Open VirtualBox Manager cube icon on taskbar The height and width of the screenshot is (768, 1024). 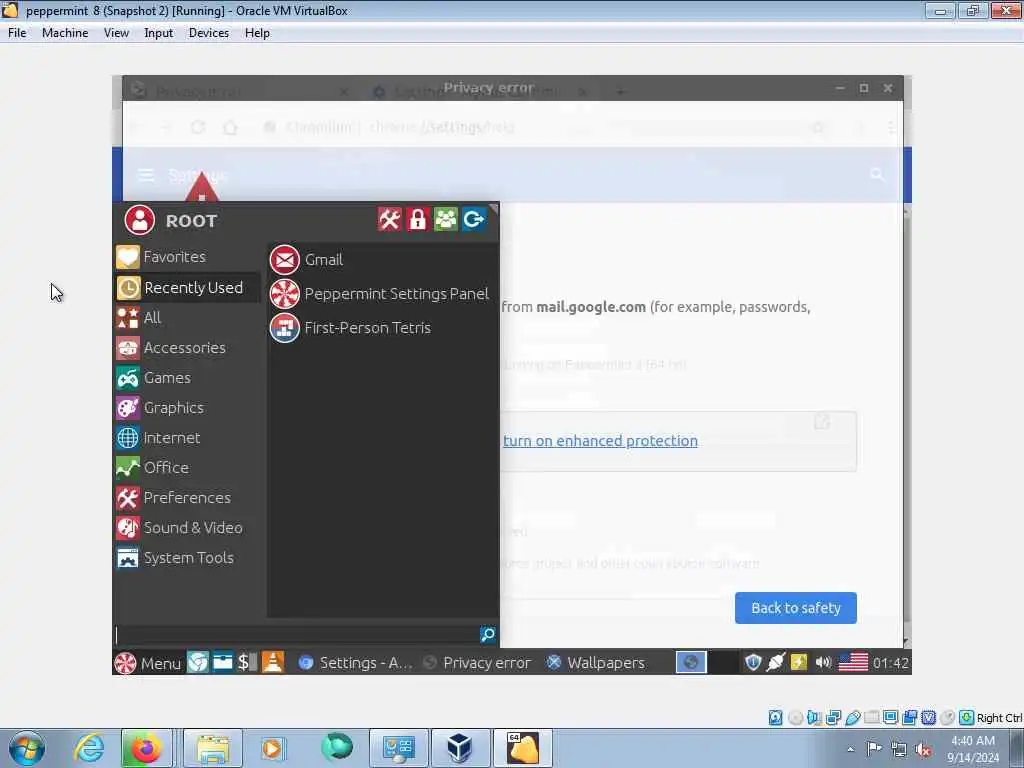pyautogui.click(x=460, y=748)
